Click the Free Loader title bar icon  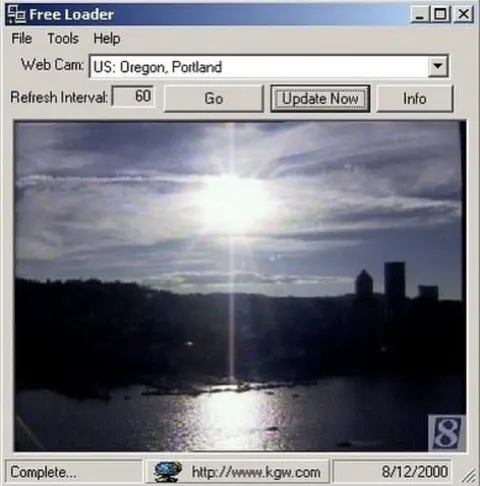click(x=16, y=14)
